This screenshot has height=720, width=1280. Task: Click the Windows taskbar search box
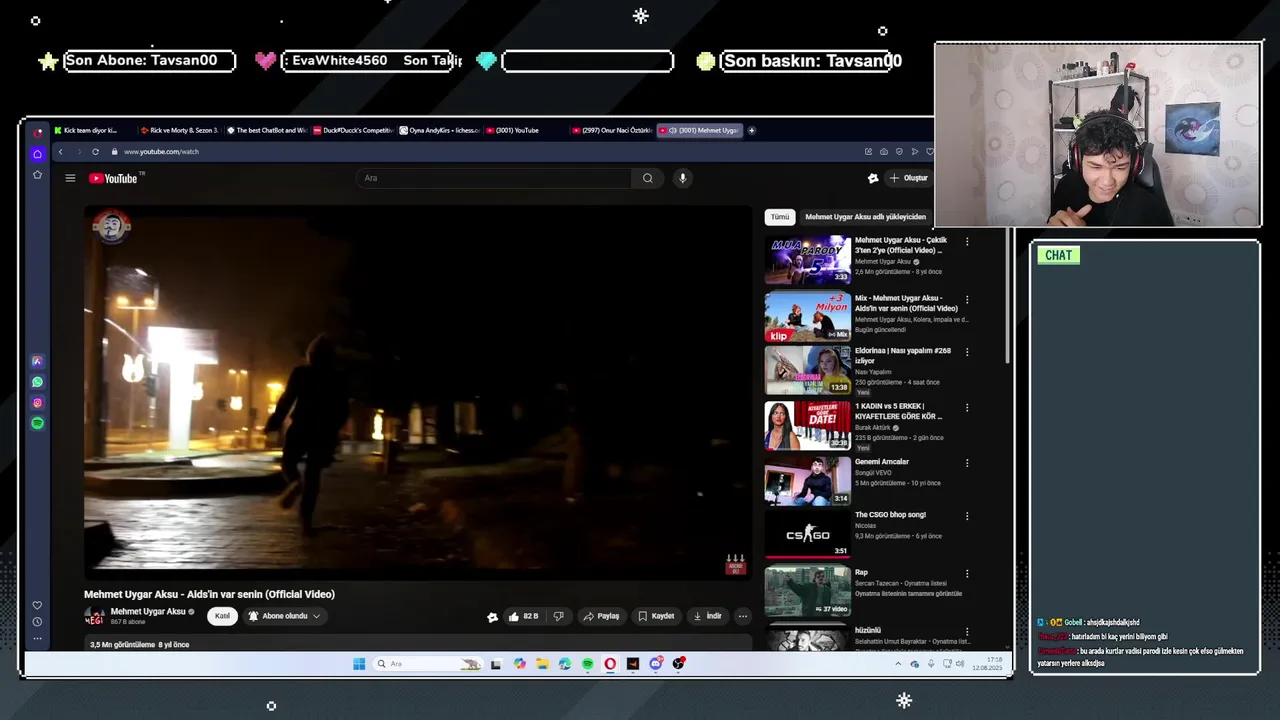click(x=428, y=664)
